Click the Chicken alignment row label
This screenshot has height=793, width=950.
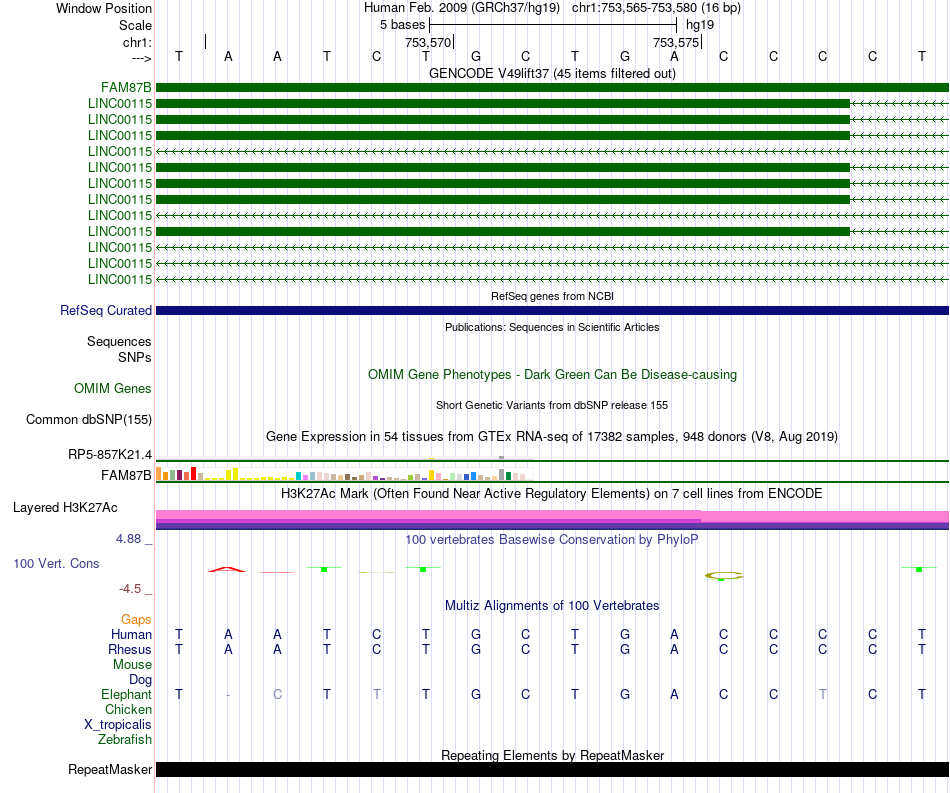click(128, 709)
